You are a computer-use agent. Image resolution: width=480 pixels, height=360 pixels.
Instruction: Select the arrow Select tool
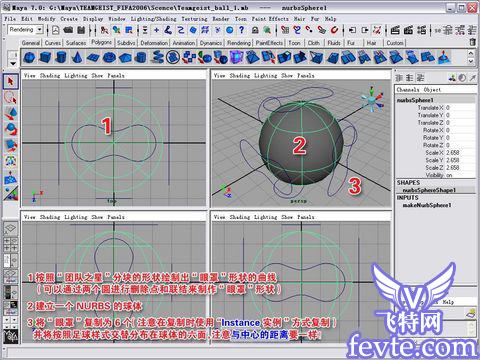point(11,81)
